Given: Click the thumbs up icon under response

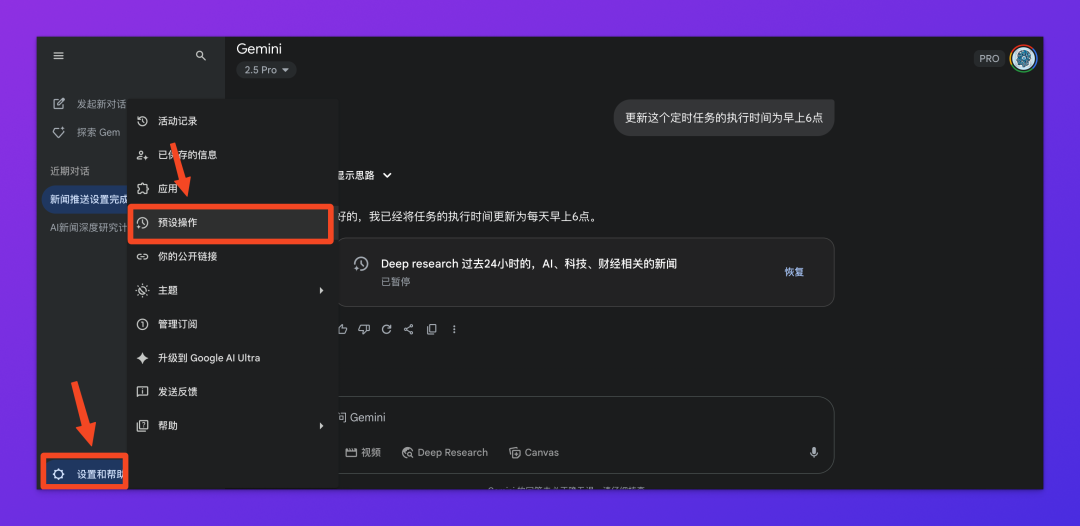Looking at the screenshot, I should 342,329.
